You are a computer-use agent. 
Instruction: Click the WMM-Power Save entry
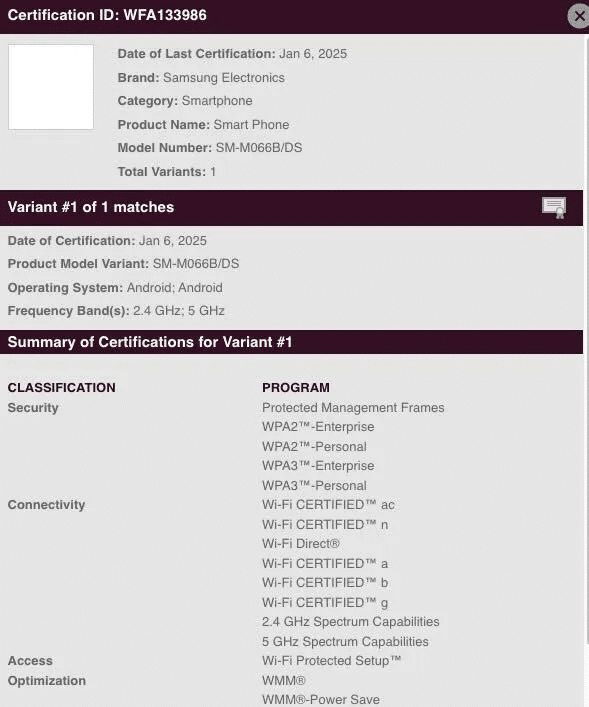pyautogui.click(x=321, y=699)
